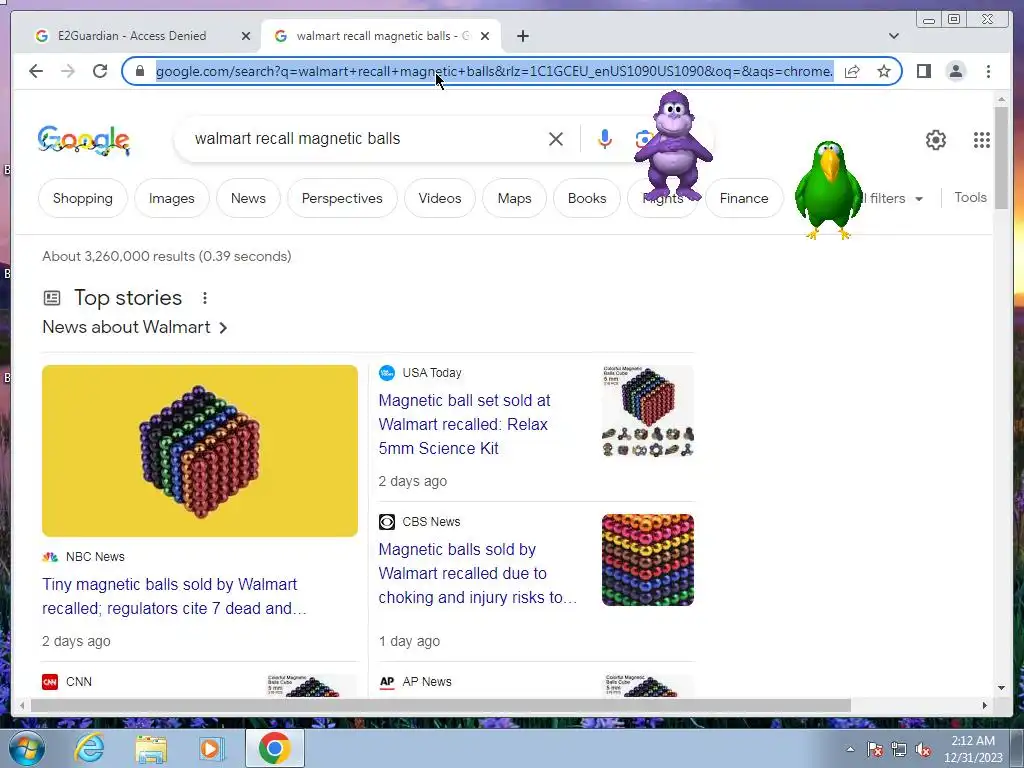
Task: Click the Google logo
Action: (x=84, y=140)
